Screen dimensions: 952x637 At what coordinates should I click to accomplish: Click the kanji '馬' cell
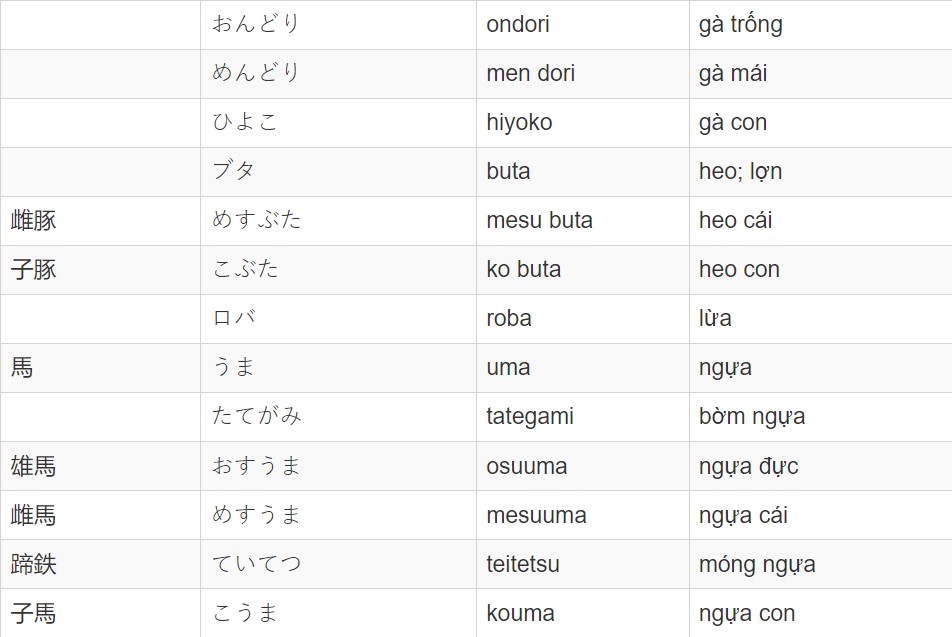(101, 368)
